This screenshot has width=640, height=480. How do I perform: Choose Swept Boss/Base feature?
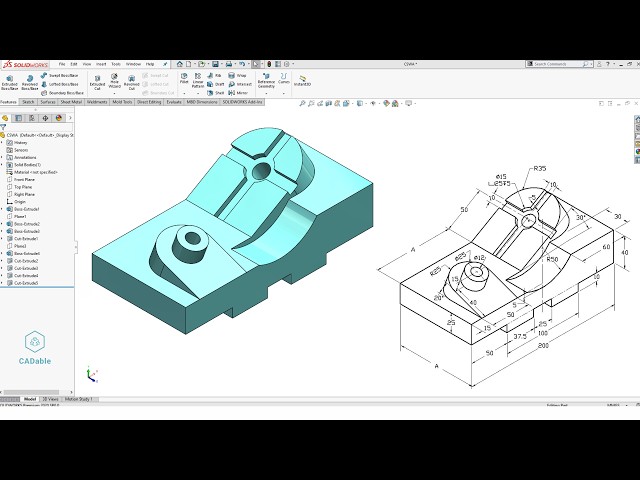pos(60,76)
